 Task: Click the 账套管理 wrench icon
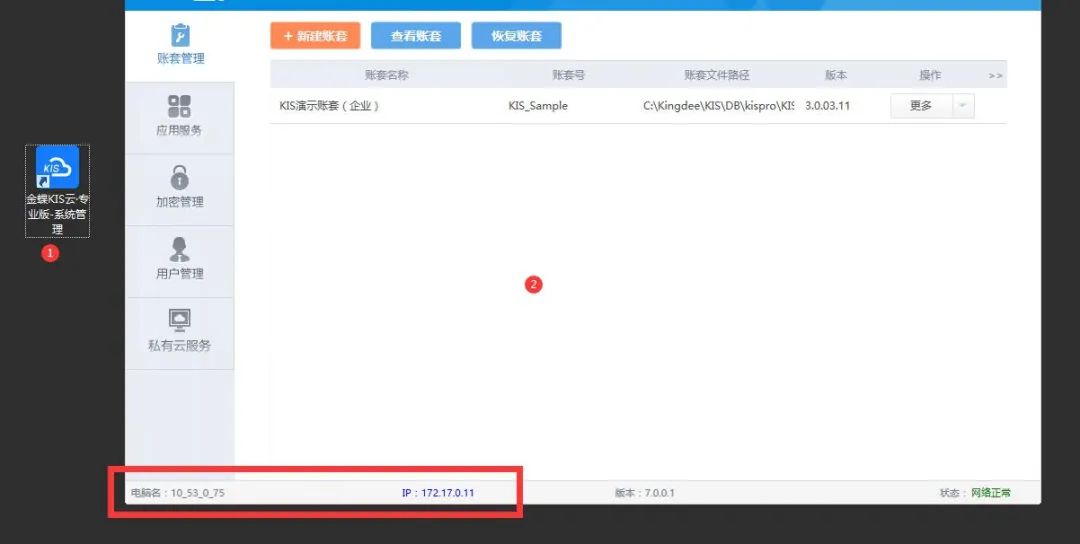pyautogui.click(x=180, y=35)
